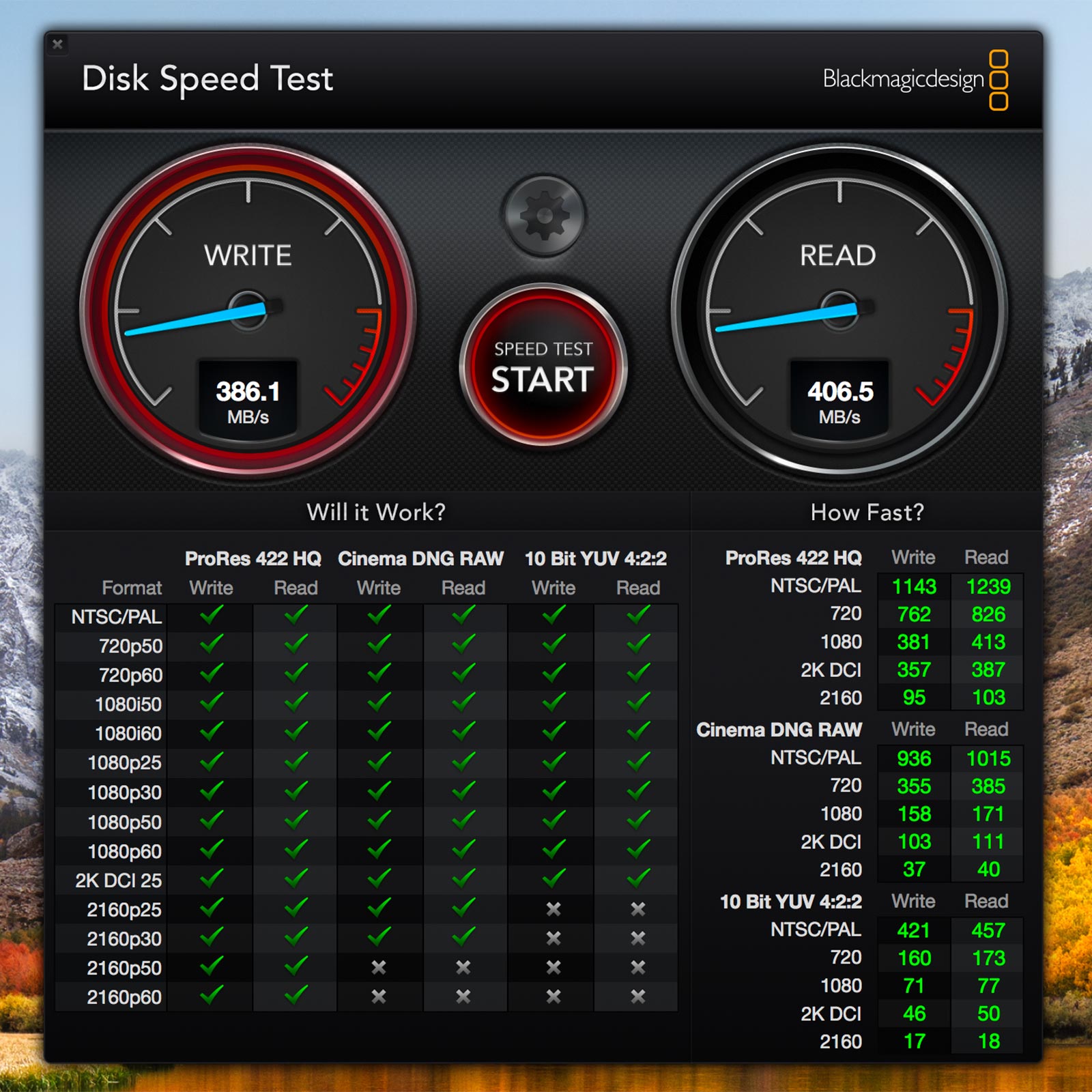Click the Read gauge speed readout
Viewport: 1092px width, 1092px height.
tap(839, 401)
